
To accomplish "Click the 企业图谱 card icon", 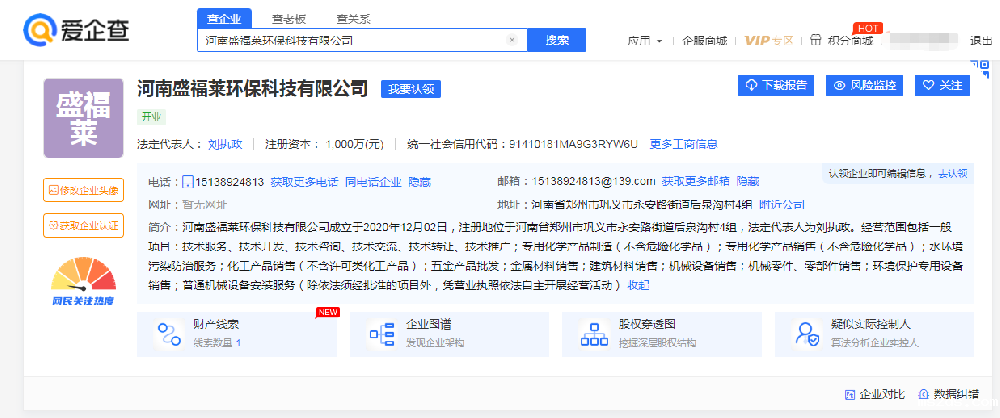I will 383,334.
